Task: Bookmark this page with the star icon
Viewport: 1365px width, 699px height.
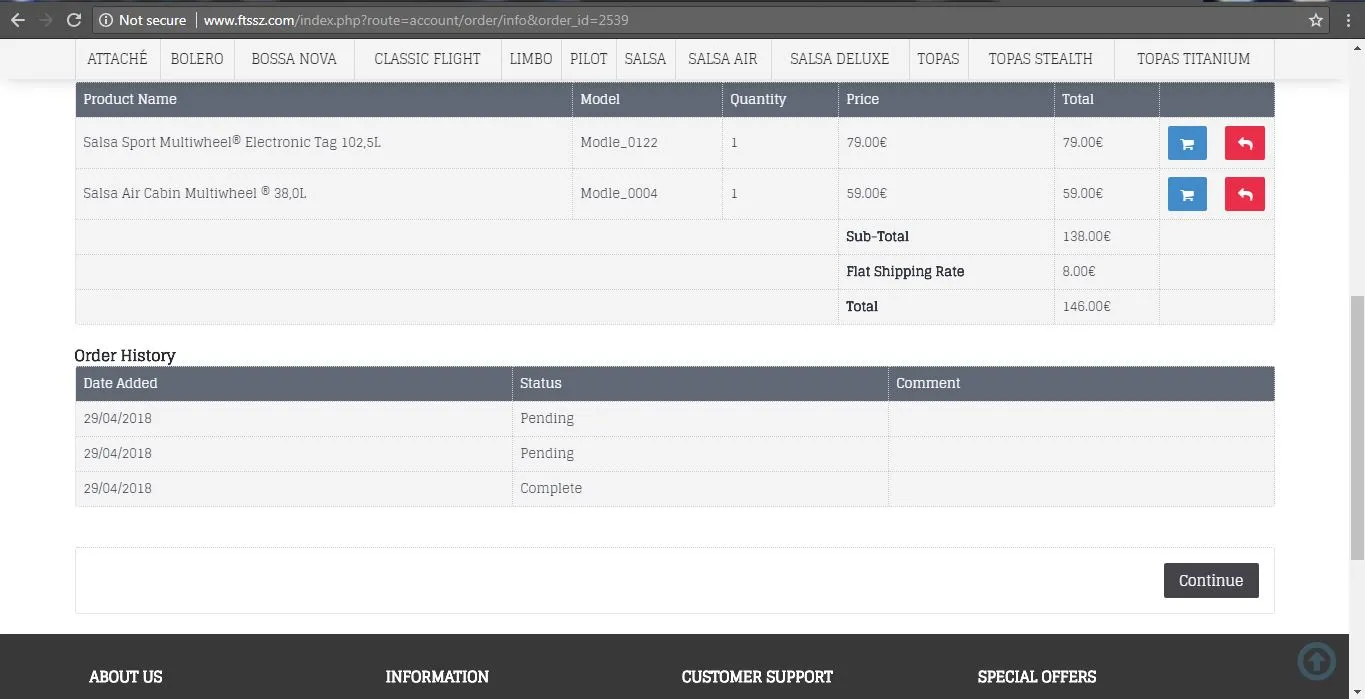Action: pos(1316,20)
